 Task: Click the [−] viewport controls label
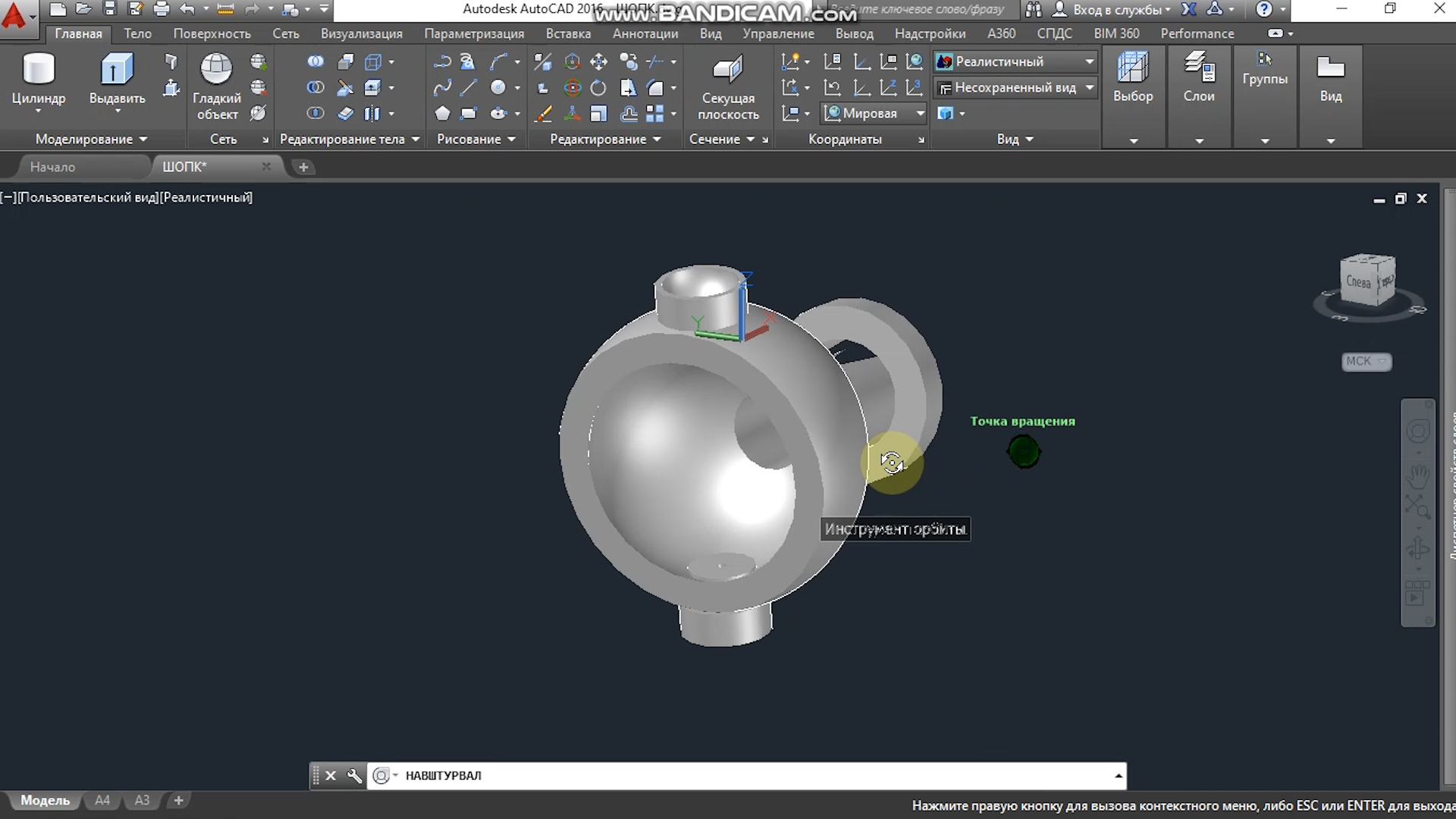8,197
